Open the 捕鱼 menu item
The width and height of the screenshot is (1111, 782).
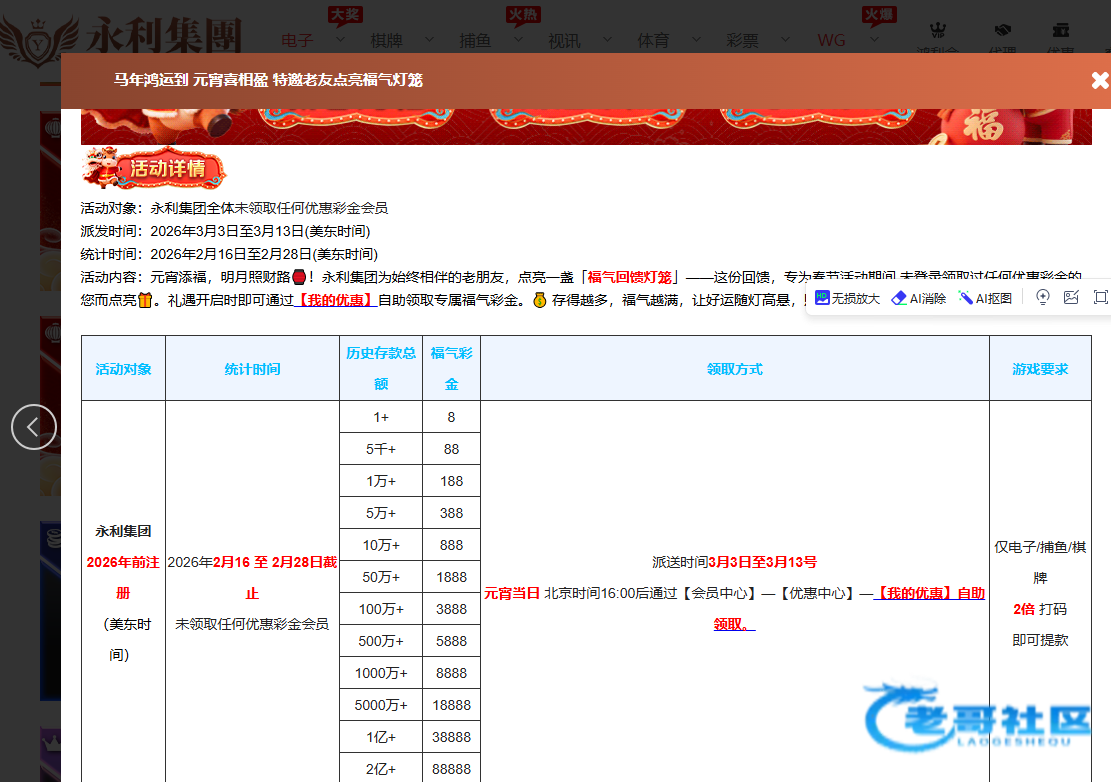click(x=475, y=41)
